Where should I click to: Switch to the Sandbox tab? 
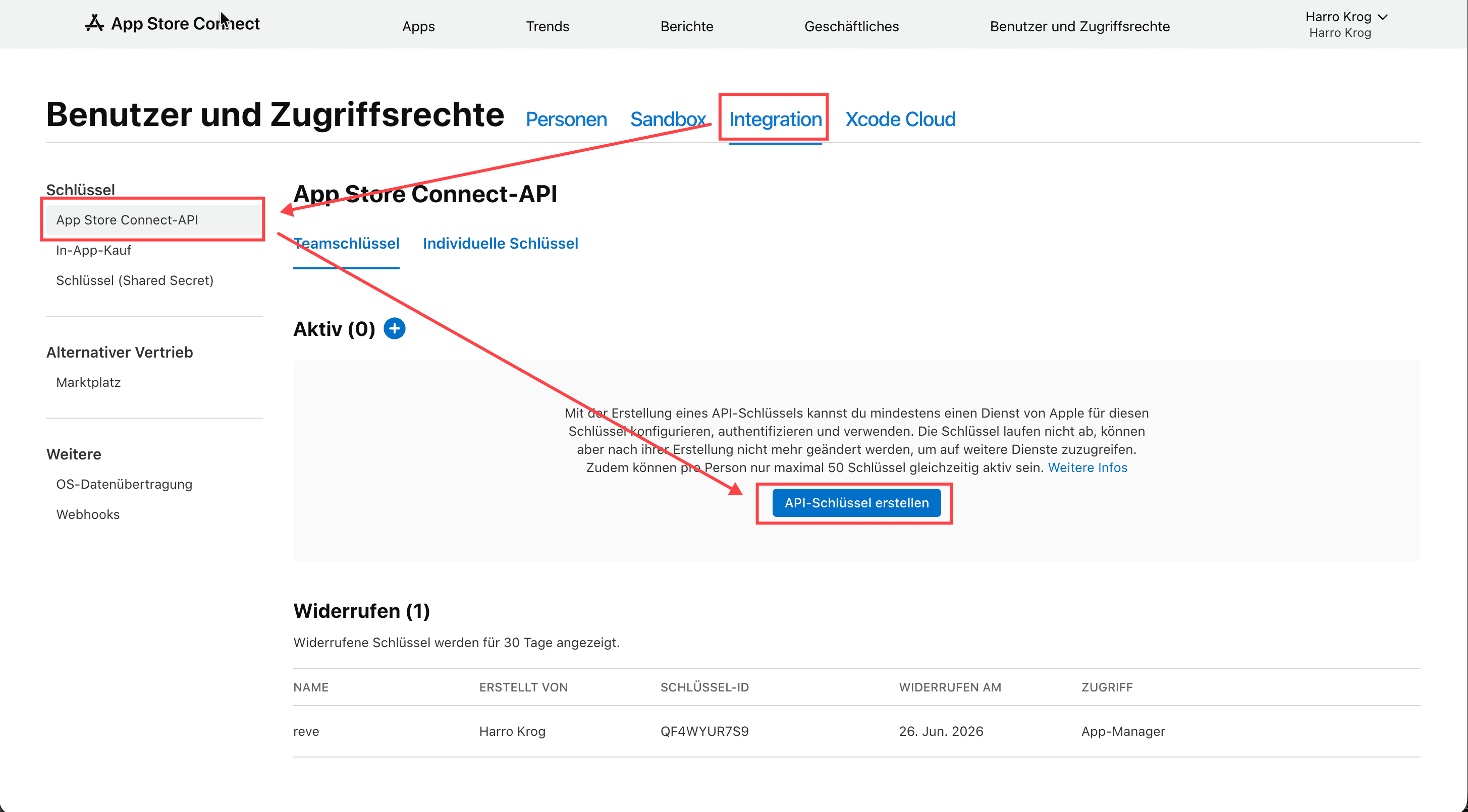tap(667, 119)
